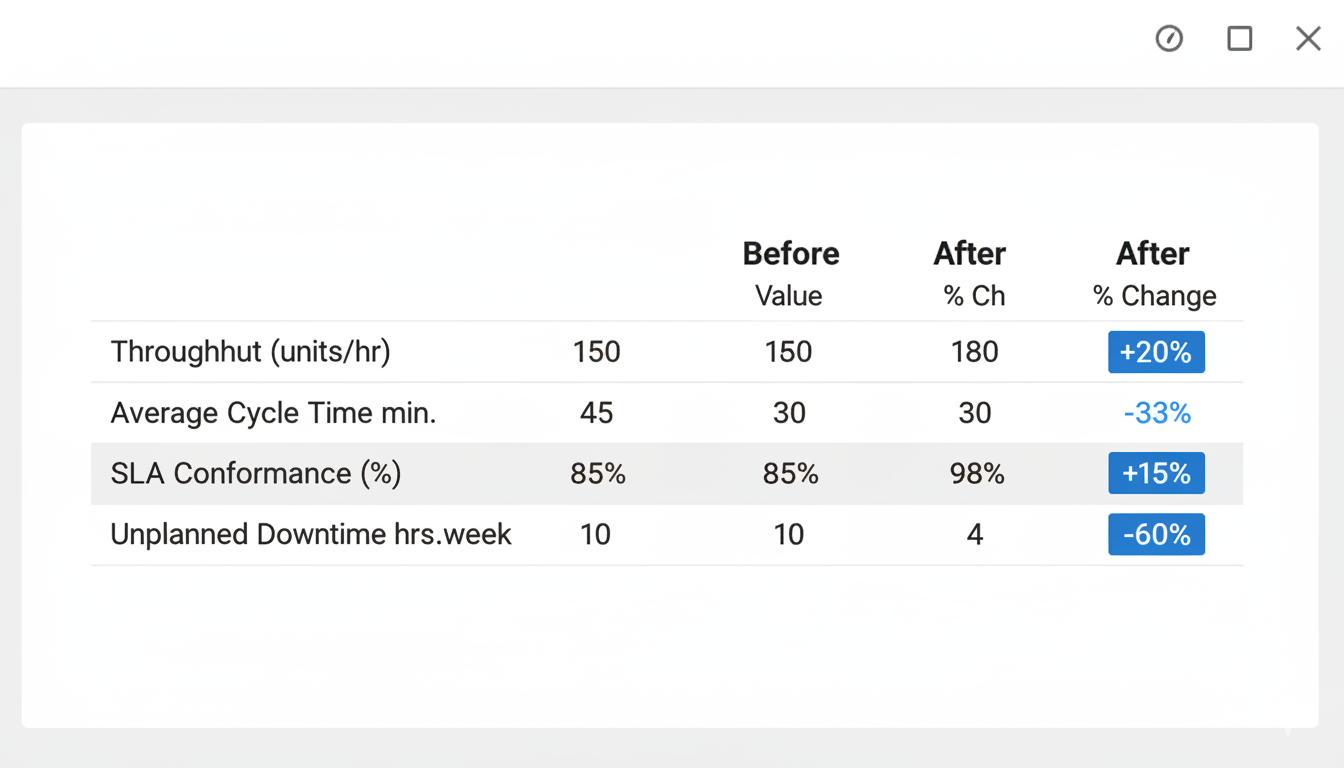Click the 85% Before value for SLA Conformance
The image size is (1344, 768).
coord(789,473)
